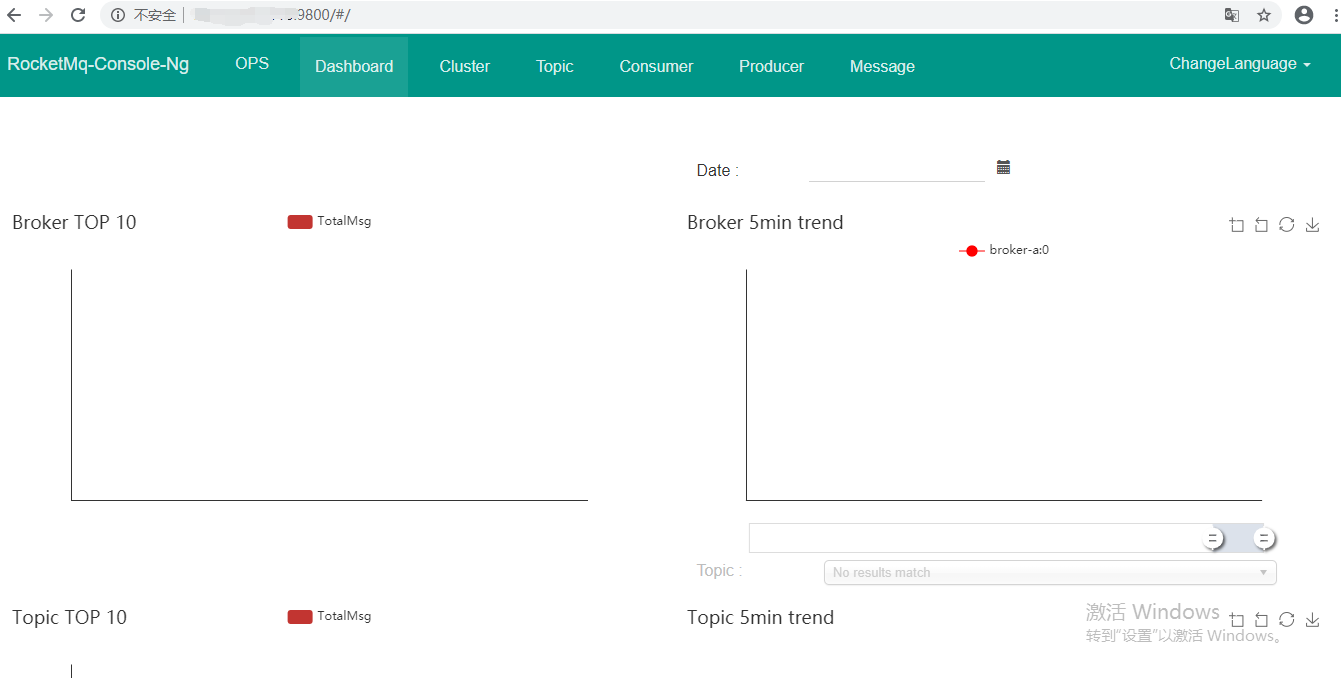The height and width of the screenshot is (678, 1341).
Task: Open the Message tab
Action: 882,66
